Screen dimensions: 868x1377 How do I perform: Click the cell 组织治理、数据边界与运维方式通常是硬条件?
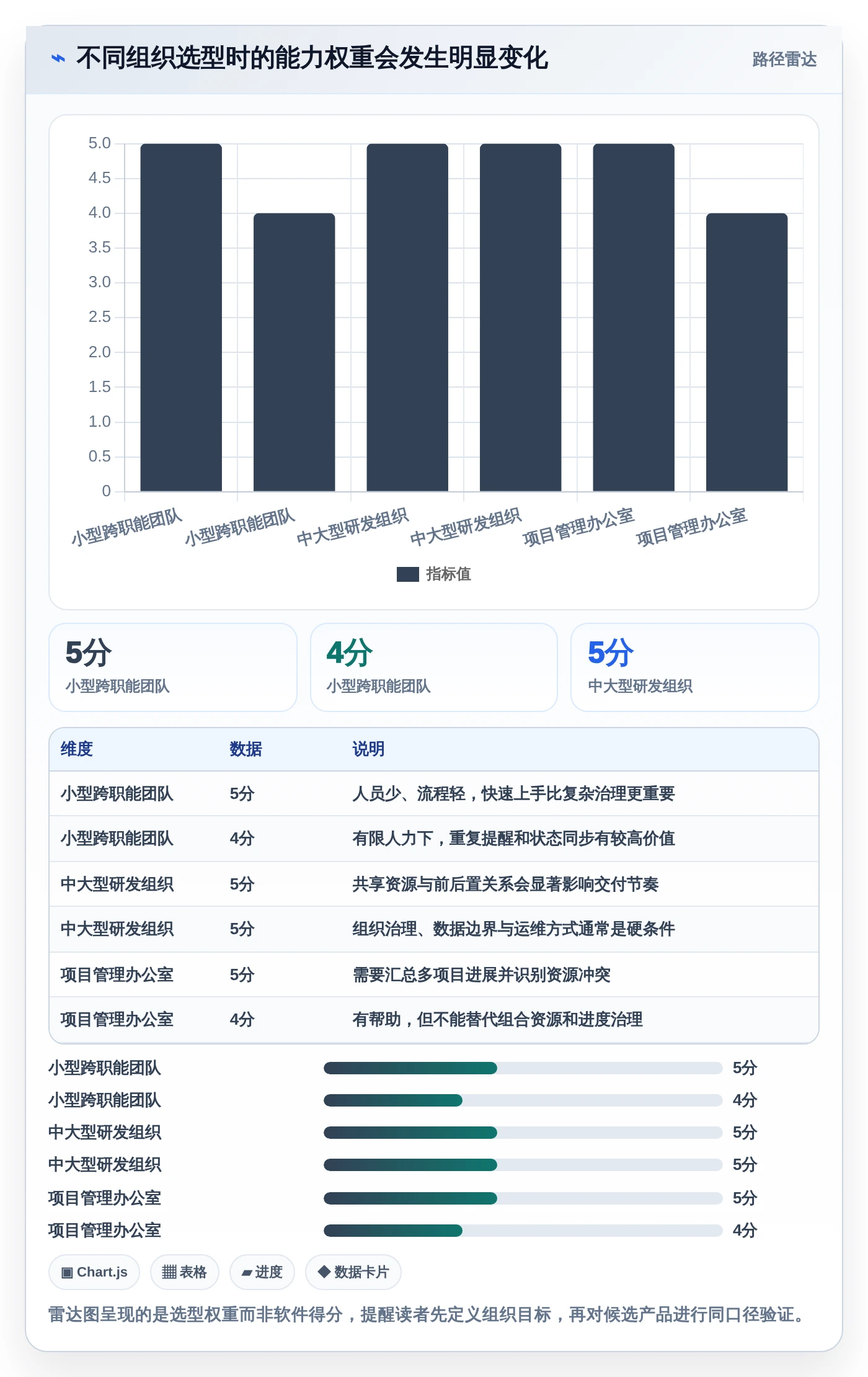pyautogui.click(x=513, y=929)
